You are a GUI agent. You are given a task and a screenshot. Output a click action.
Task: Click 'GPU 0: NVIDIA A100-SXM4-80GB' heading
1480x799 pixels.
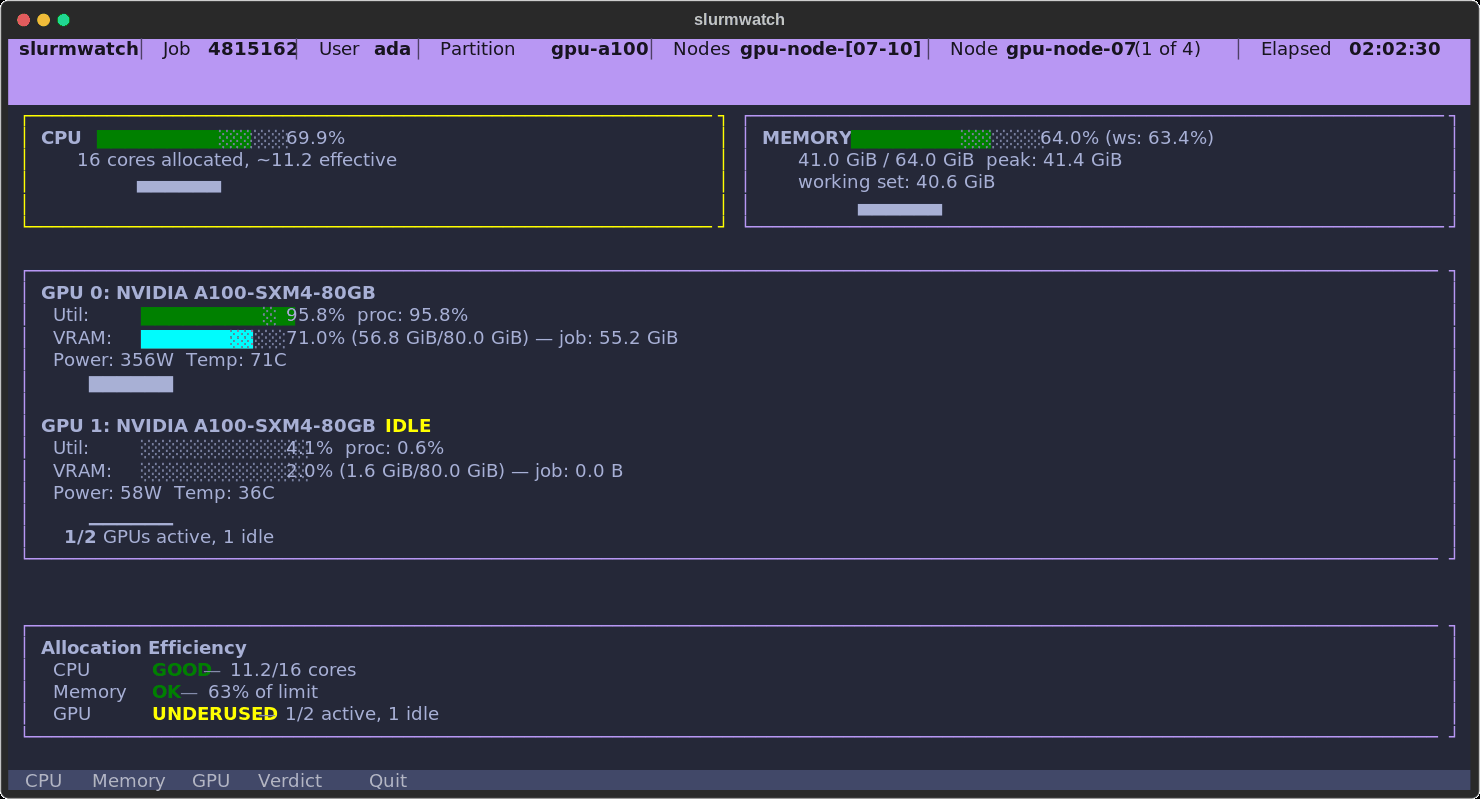(208, 293)
